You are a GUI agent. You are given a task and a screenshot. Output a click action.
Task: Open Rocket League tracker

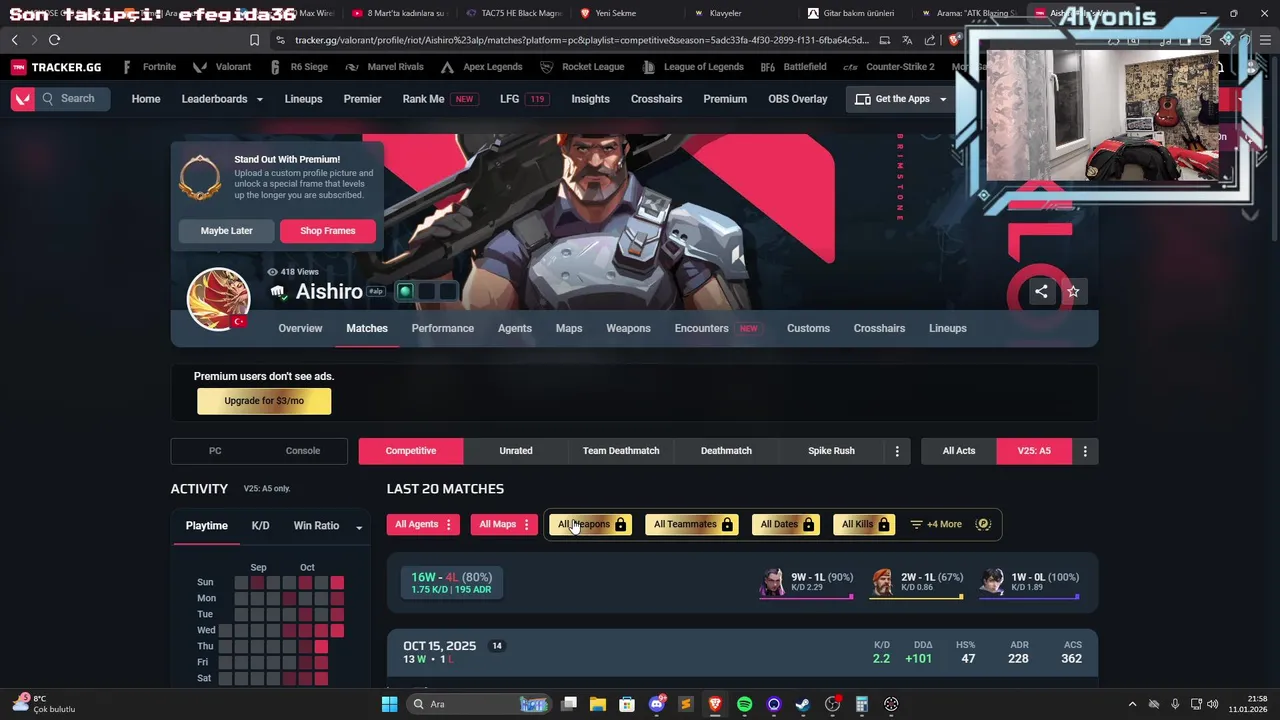(x=580, y=67)
